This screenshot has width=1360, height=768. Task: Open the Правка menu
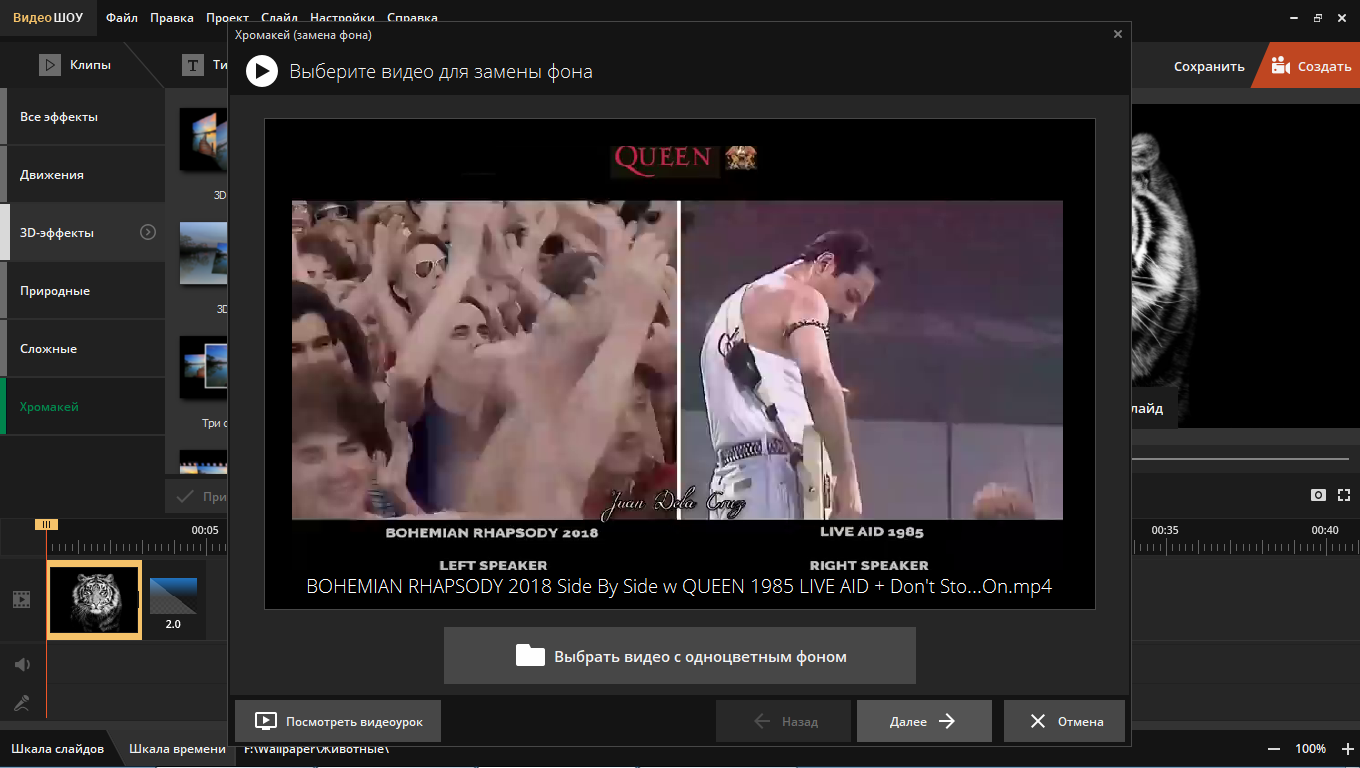172,18
